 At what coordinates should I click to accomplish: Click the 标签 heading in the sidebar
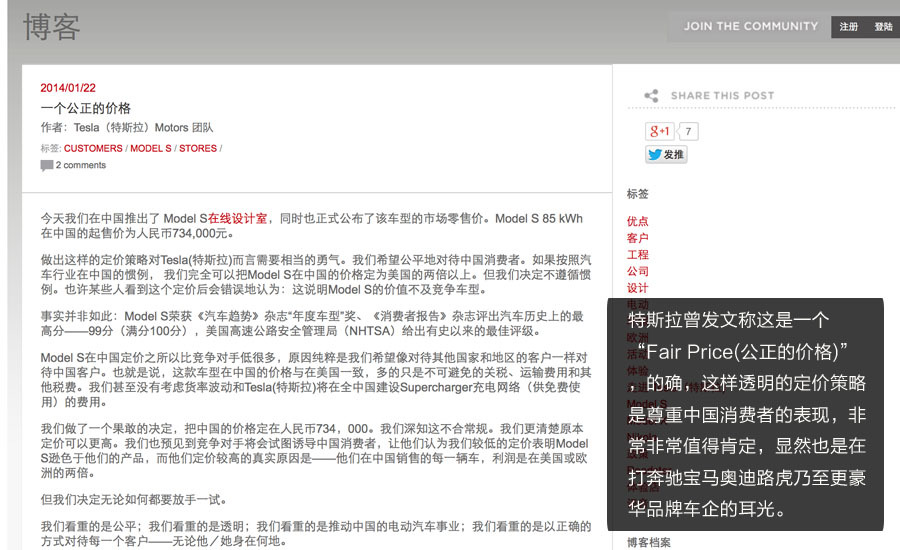(638, 194)
